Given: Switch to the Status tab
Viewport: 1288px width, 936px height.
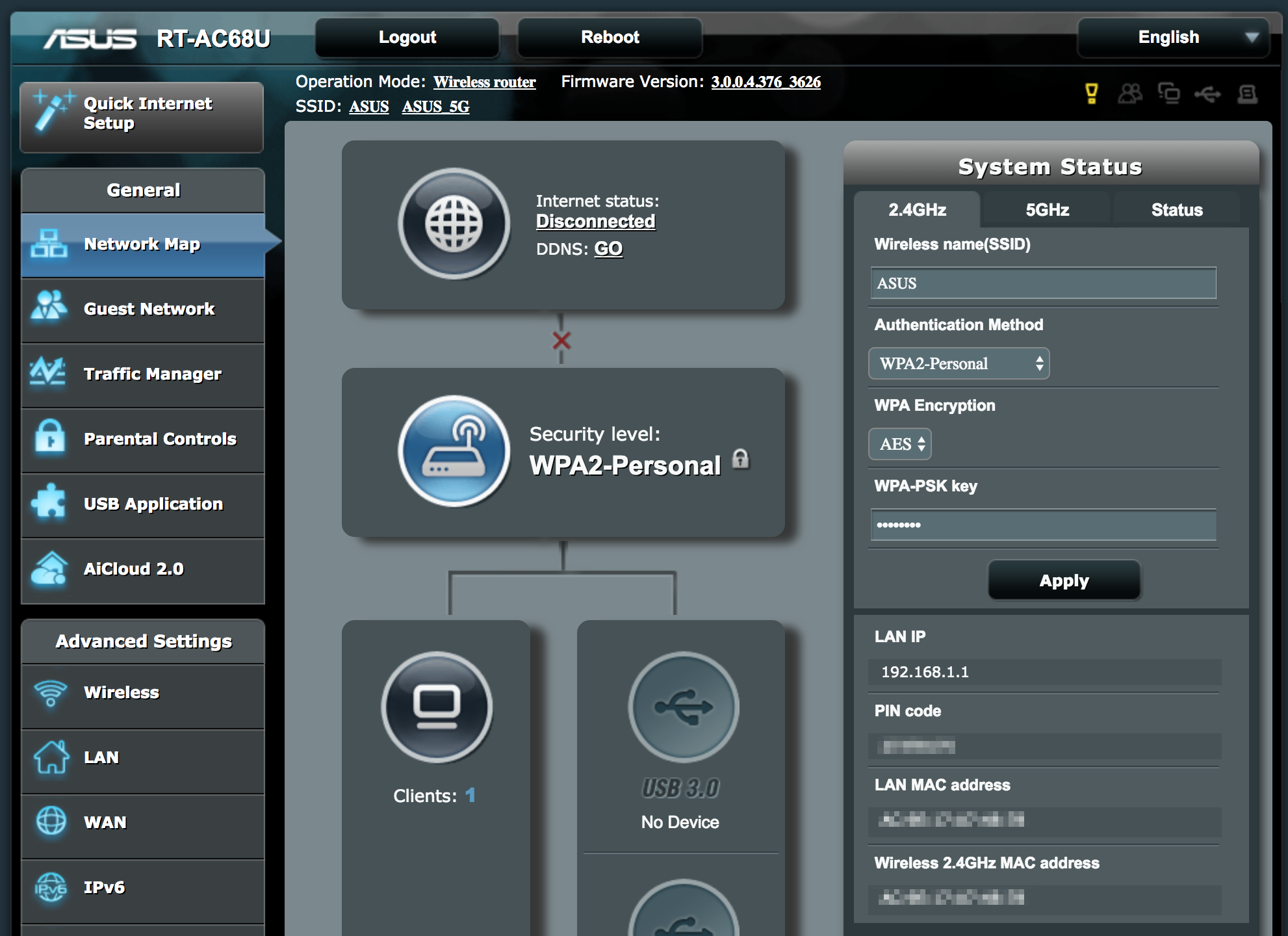Looking at the screenshot, I should point(1176,210).
